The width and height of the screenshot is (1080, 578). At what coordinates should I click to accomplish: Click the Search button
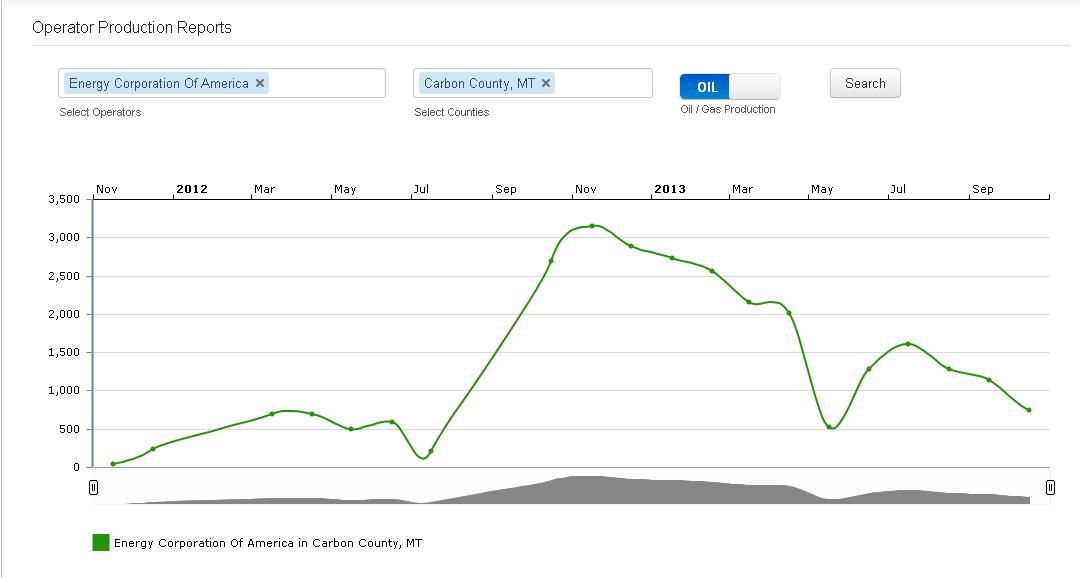coord(865,84)
